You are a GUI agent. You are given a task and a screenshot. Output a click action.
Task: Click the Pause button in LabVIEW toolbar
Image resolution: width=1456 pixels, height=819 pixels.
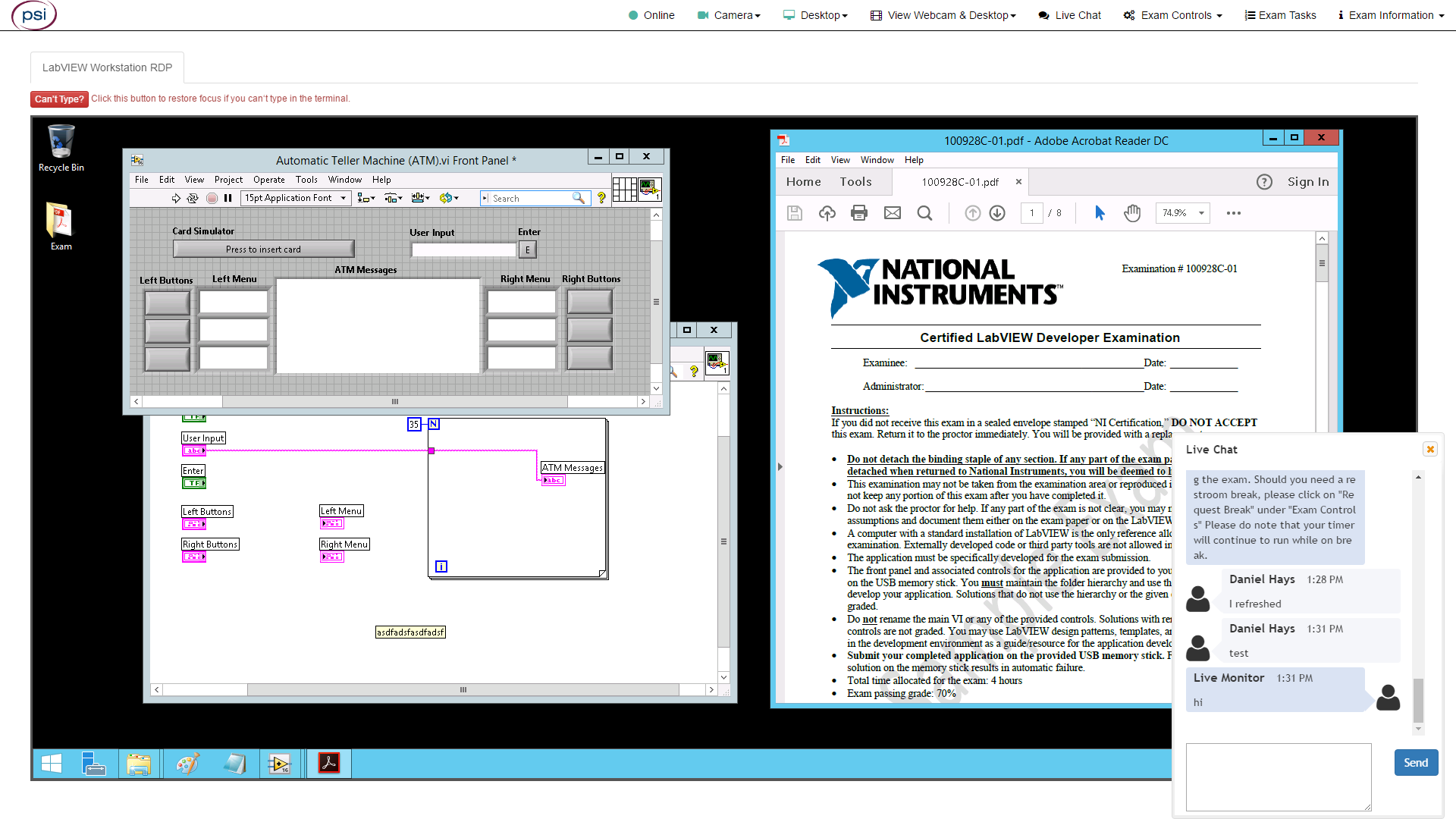click(x=227, y=198)
